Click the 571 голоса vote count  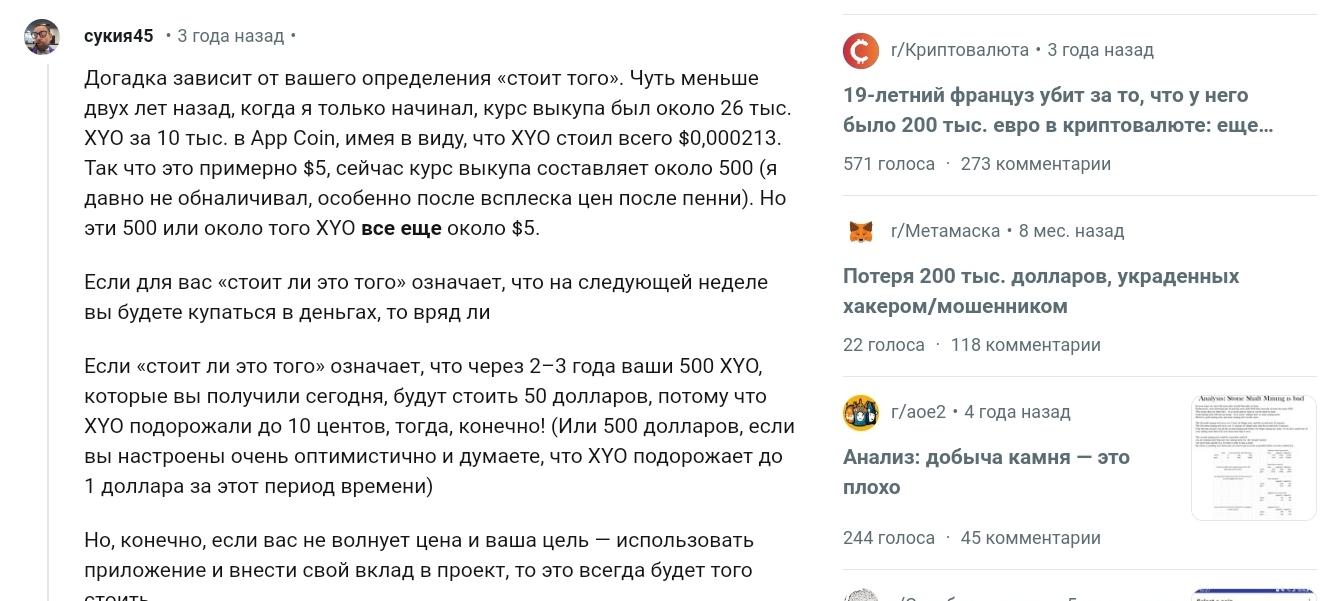889,164
